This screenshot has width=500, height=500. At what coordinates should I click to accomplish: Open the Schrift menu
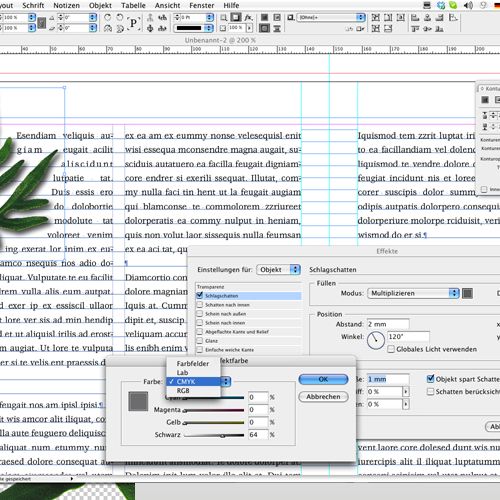(33, 5)
